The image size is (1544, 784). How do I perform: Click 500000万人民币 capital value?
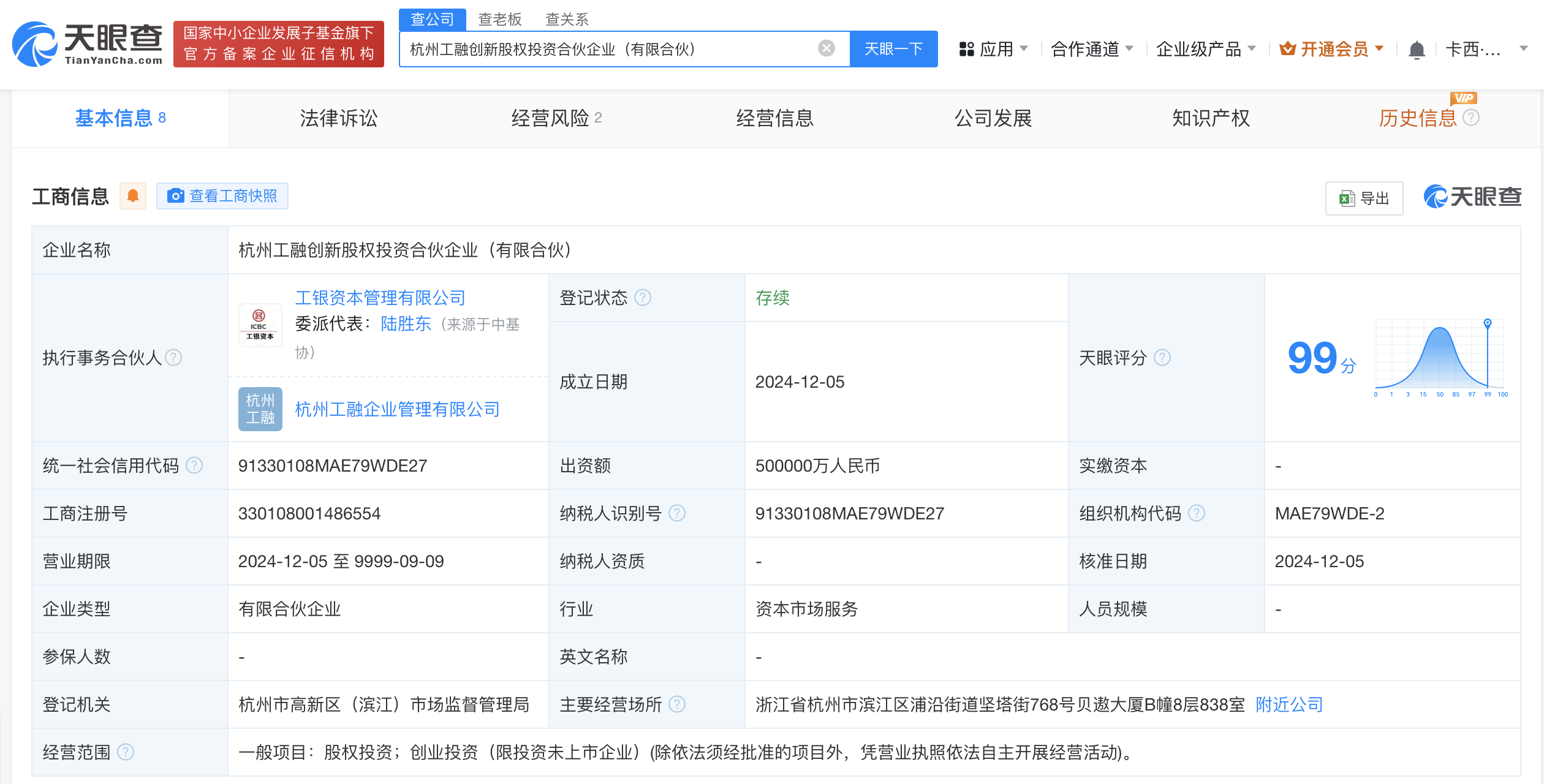[x=817, y=466]
